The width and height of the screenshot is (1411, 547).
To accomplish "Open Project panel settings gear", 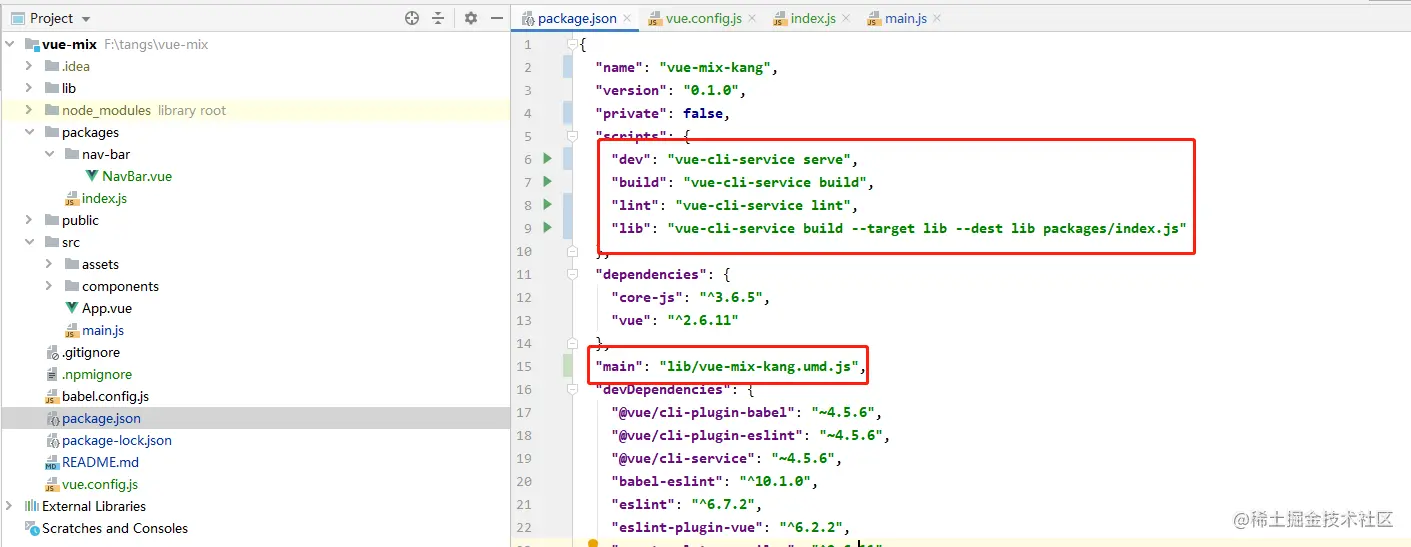I will point(471,18).
